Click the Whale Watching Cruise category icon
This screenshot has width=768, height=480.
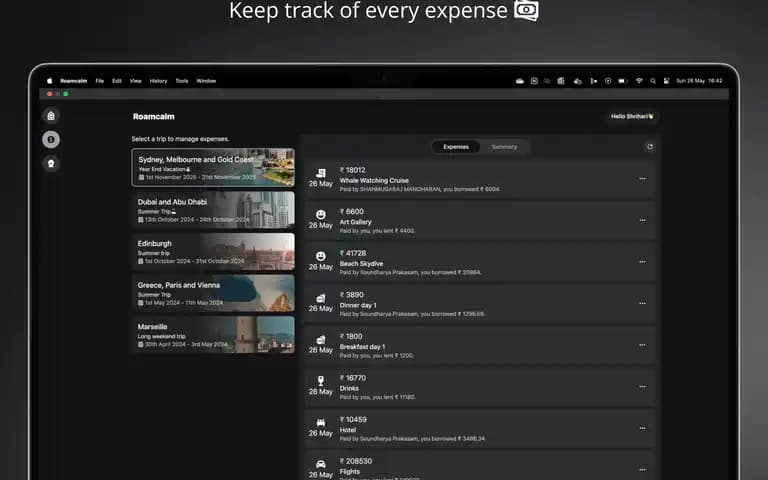pos(321,173)
